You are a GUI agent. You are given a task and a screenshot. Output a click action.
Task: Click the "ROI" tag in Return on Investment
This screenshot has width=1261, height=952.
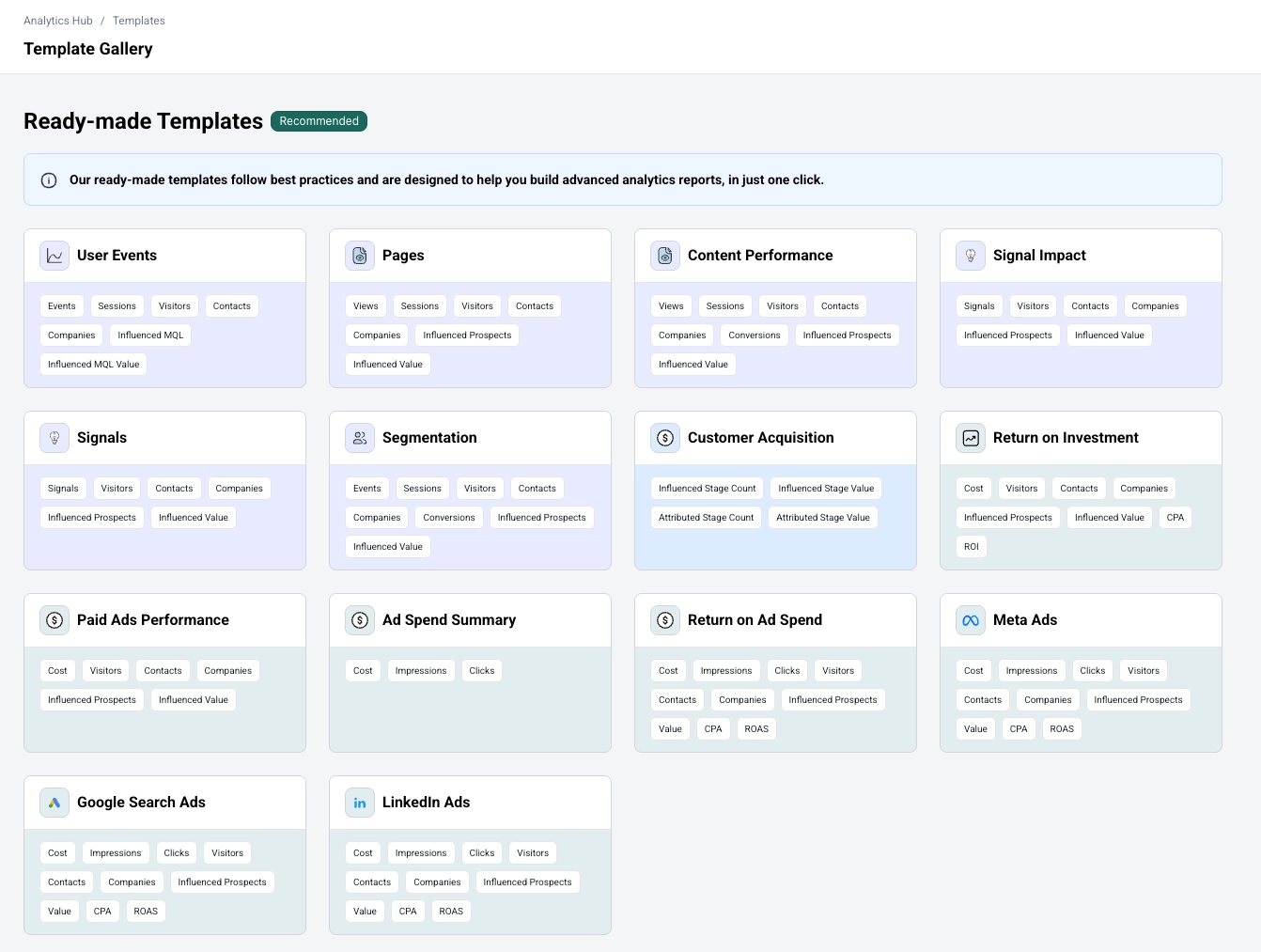[x=972, y=547]
